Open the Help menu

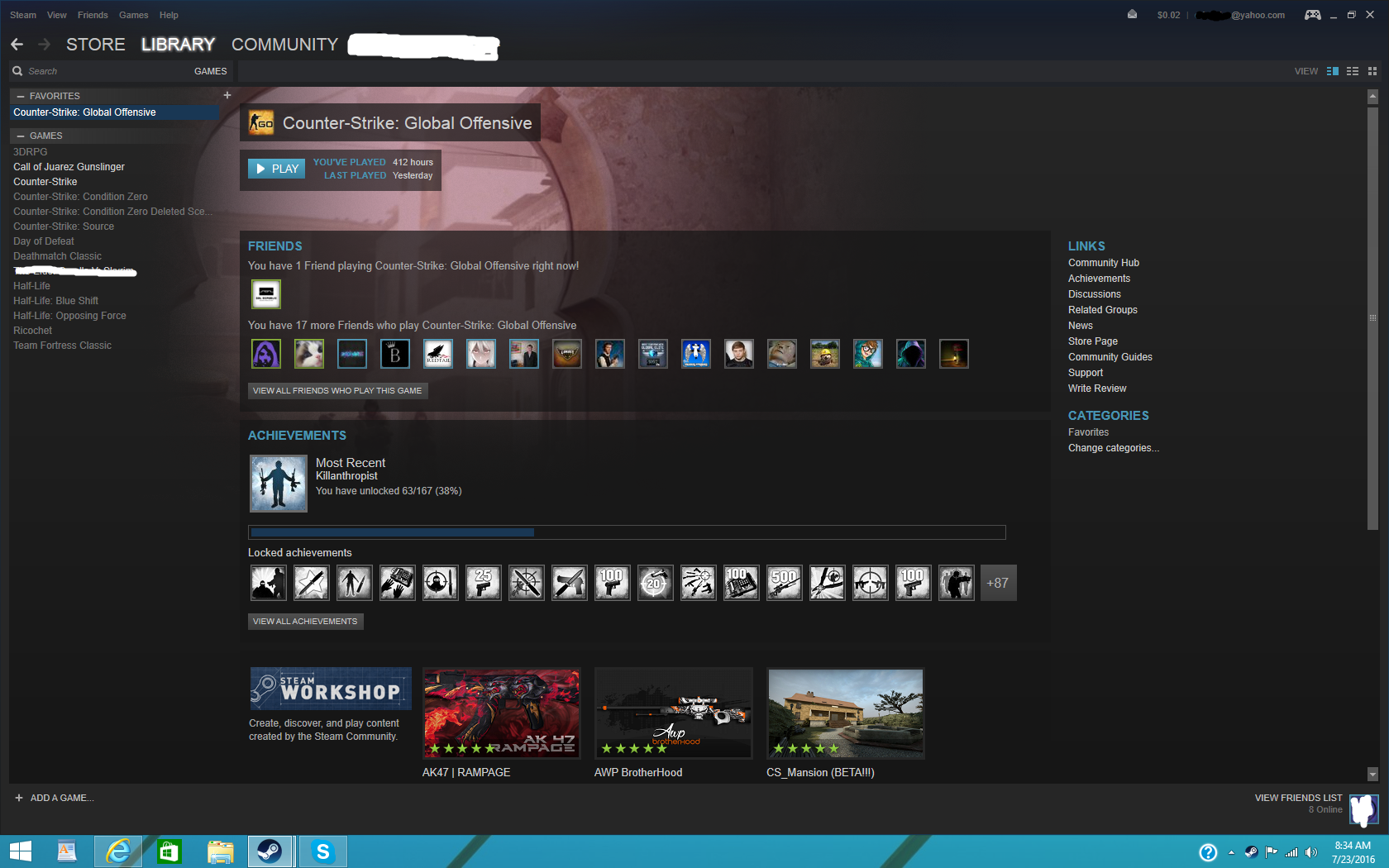[169, 15]
